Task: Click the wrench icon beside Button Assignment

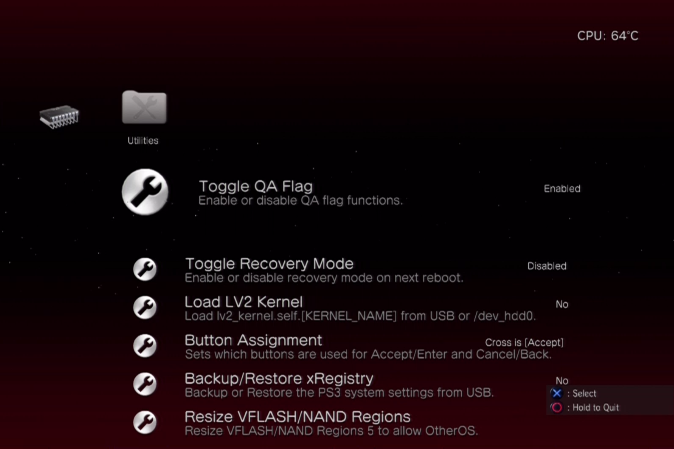Action: (x=145, y=346)
